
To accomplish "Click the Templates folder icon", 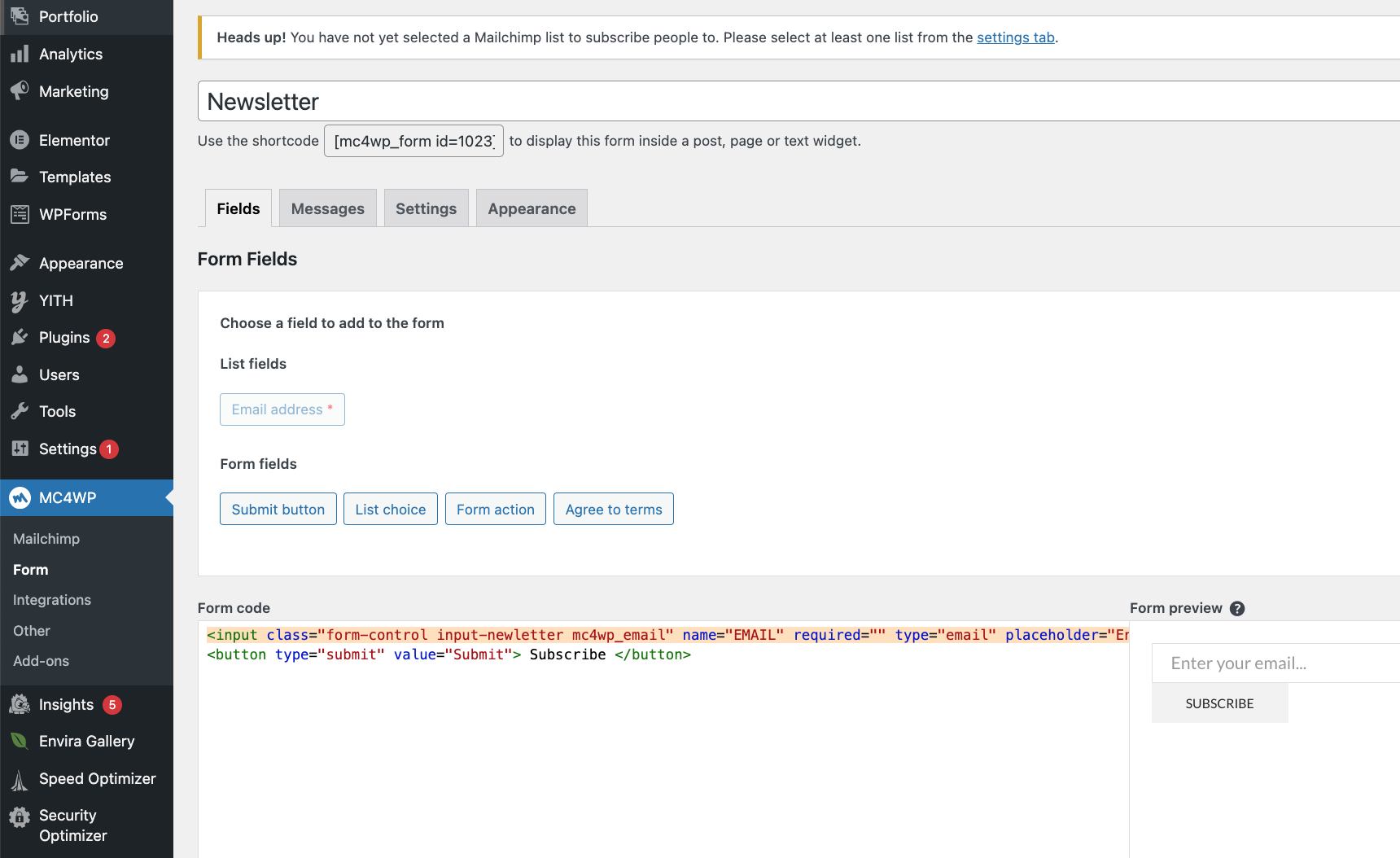I will 20,177.
